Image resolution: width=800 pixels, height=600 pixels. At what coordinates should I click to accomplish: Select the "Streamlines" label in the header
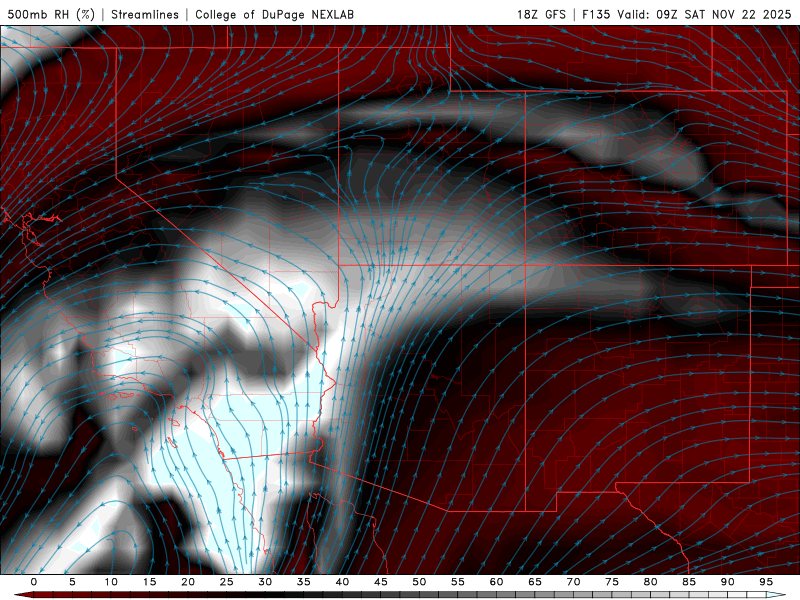(145, 14)
